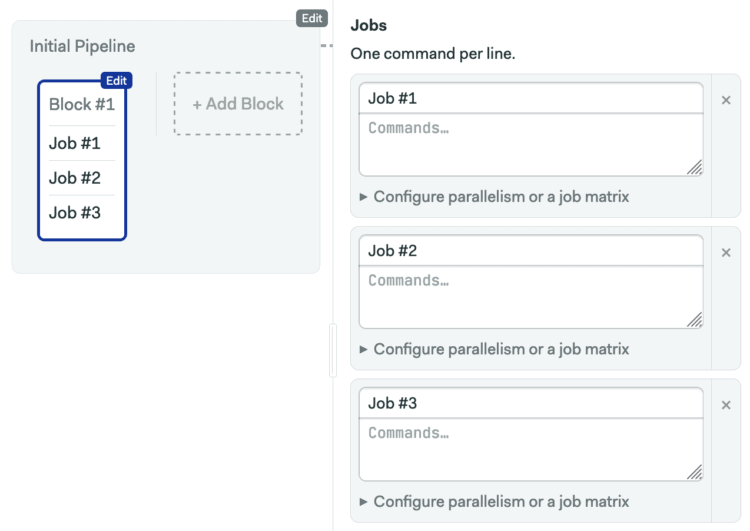Select Job #1 in Block #1 list

point(75,143)
